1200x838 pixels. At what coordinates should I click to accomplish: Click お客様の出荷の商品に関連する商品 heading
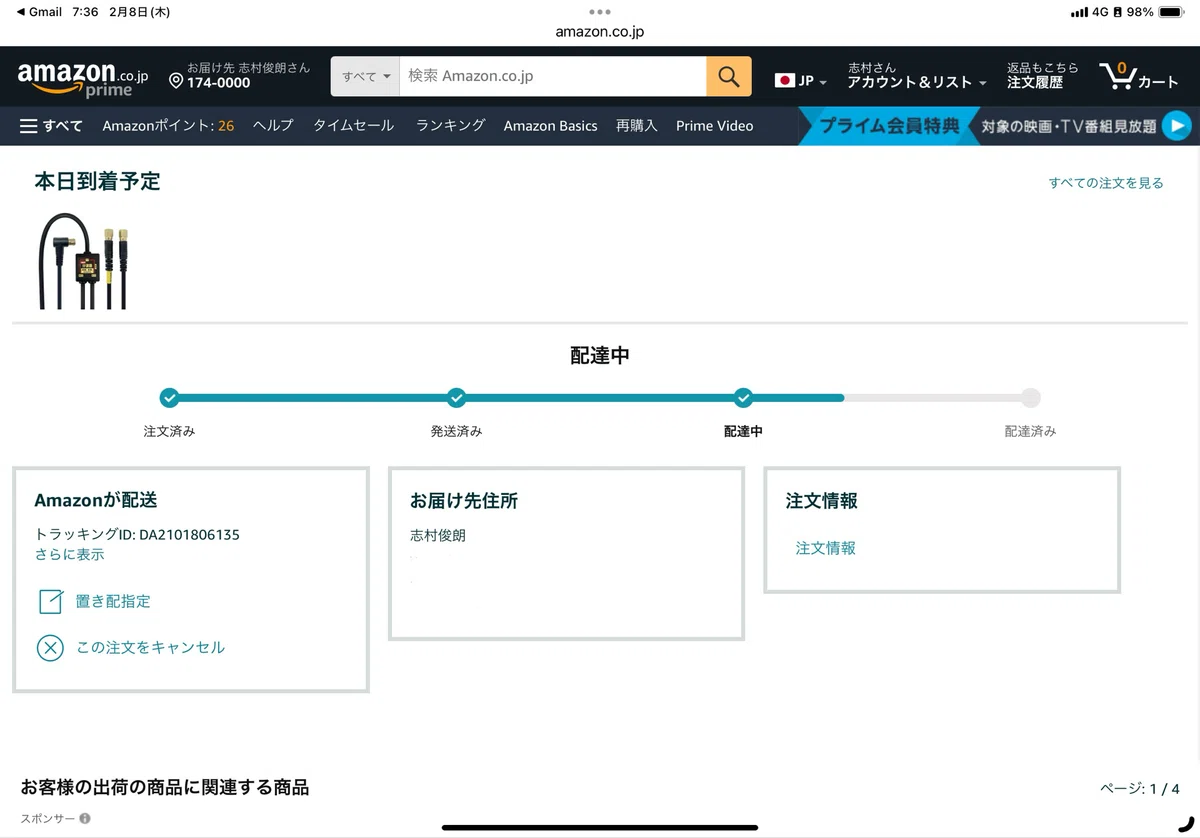[165, 788]
